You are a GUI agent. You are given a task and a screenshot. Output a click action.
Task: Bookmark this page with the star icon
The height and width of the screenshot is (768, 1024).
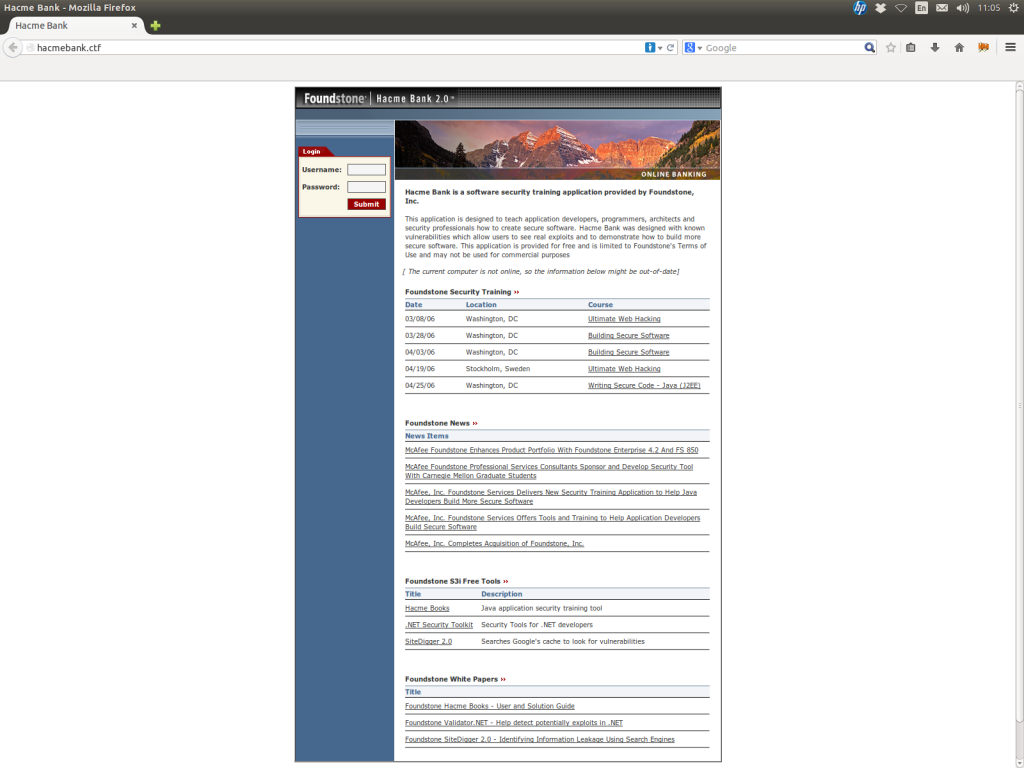(x=890, y=47)
